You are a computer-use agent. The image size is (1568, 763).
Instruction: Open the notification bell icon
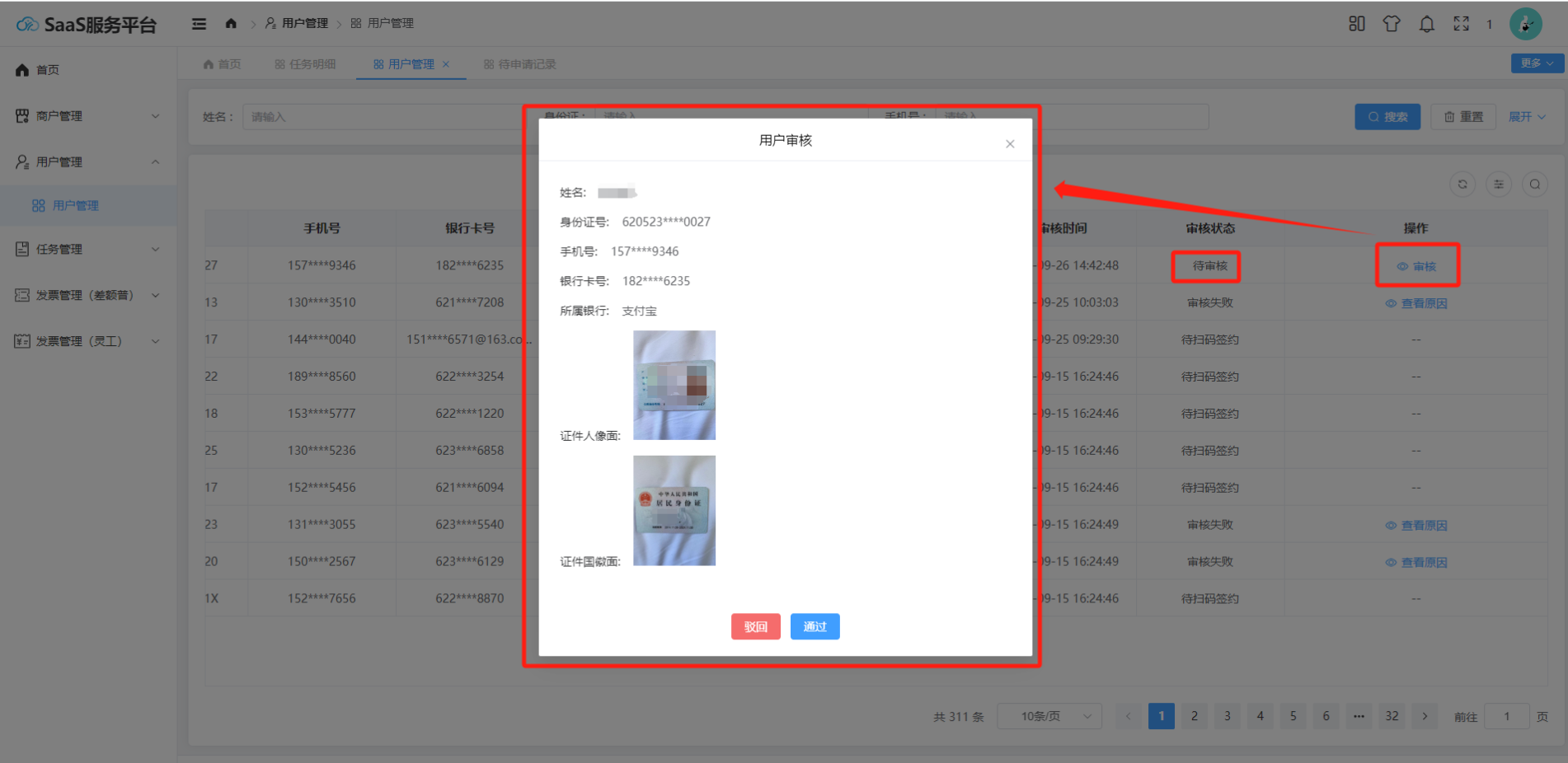[x=1426, y=24]
